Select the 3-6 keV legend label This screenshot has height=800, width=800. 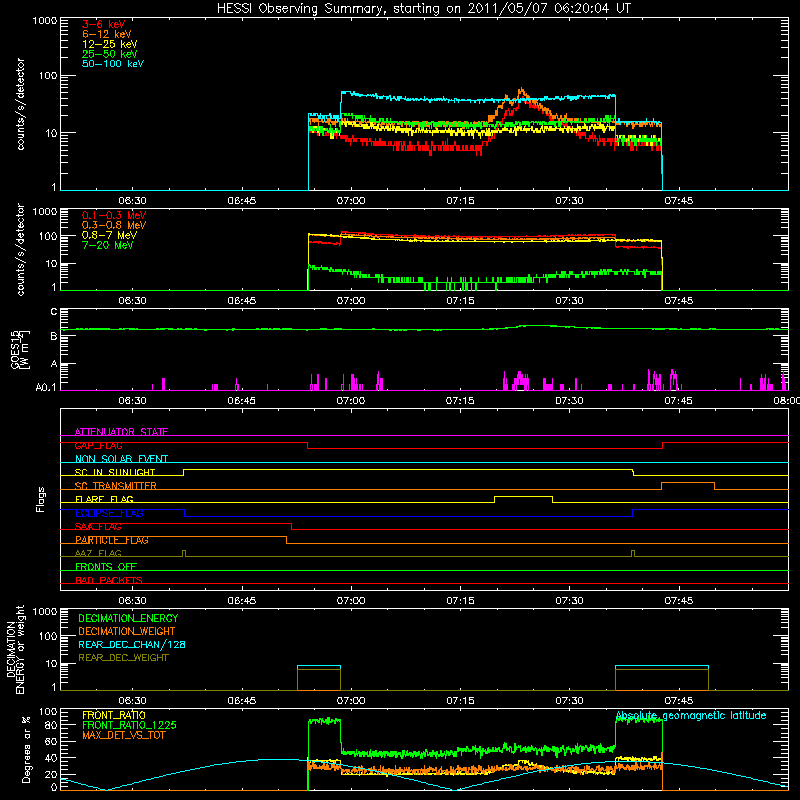(x=103, y=24)
